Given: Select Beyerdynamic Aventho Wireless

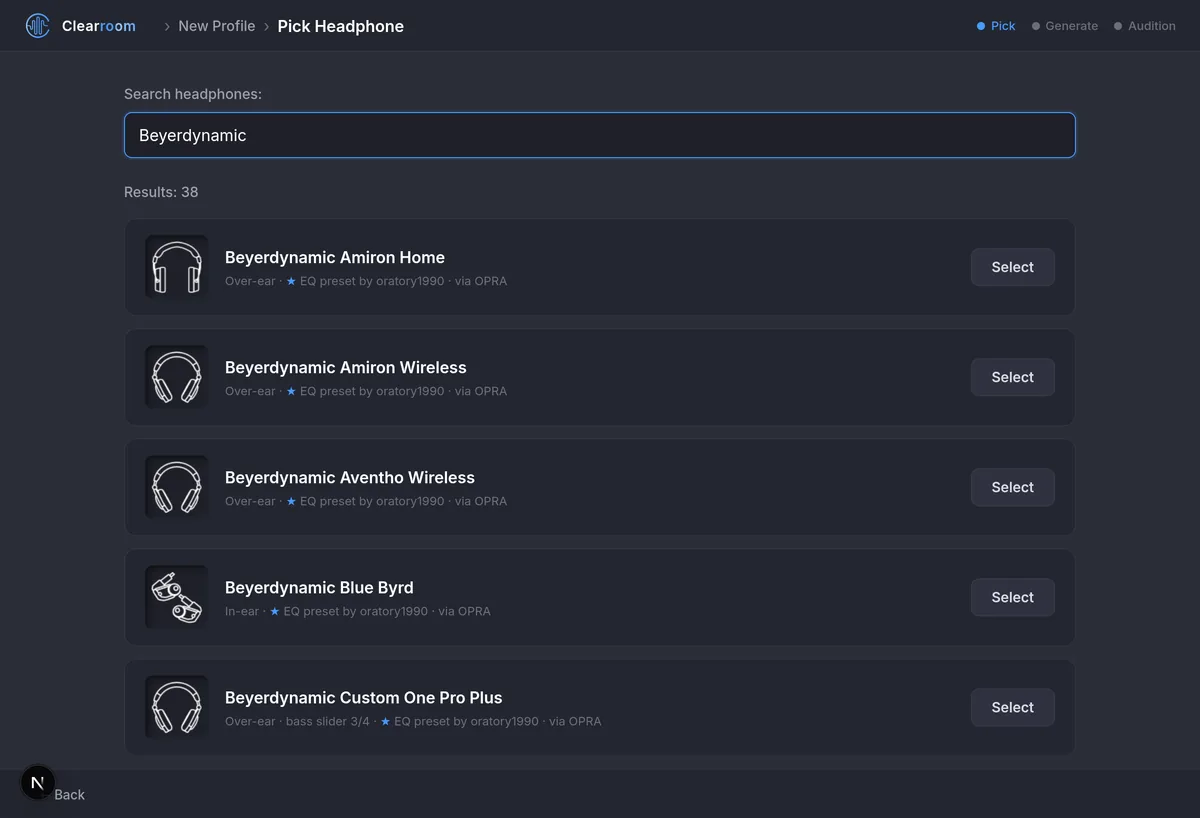Looking at the screenshot, I should coord(1012,487).
